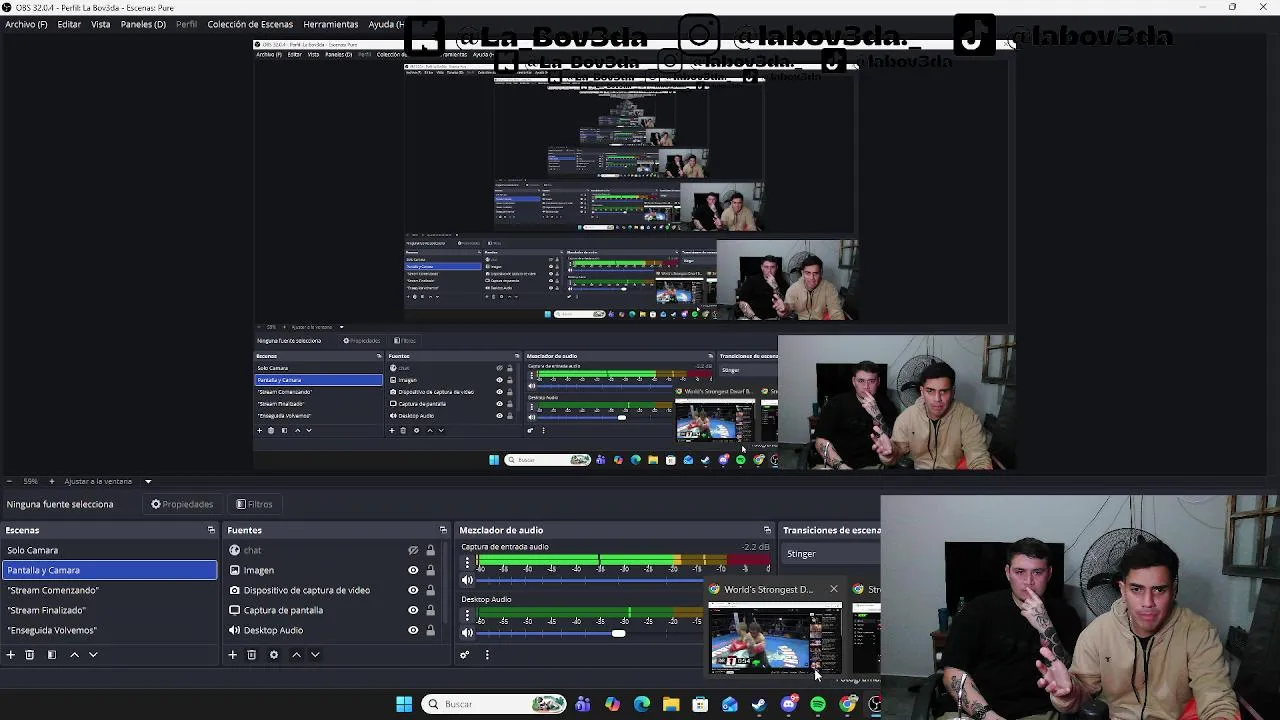This screenshot has height=720, width=1280.
Task: Pop out the Escenas dock
Action: pos(211,530)
